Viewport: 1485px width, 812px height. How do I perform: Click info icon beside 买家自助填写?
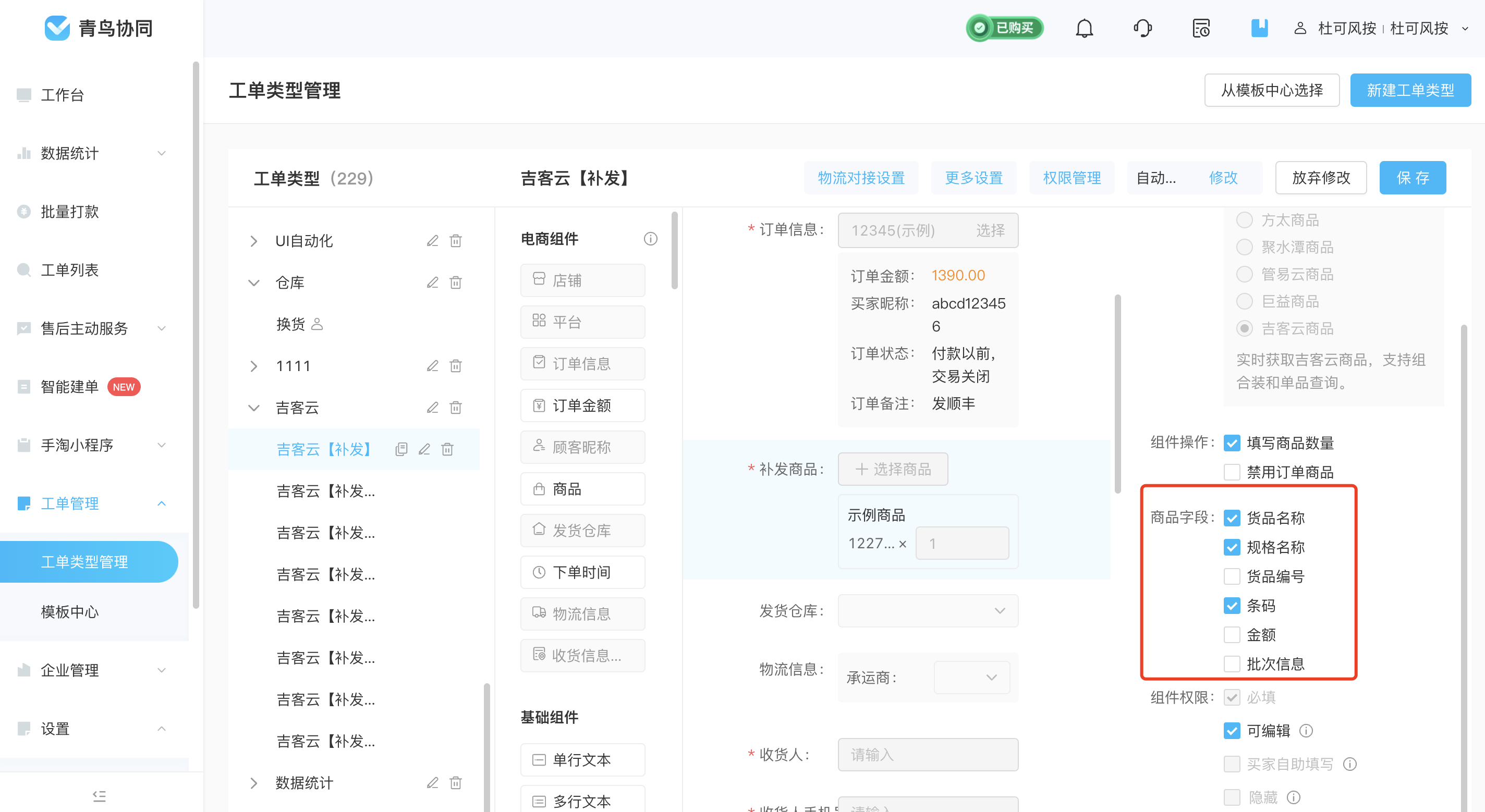(x=1349, y=764)
